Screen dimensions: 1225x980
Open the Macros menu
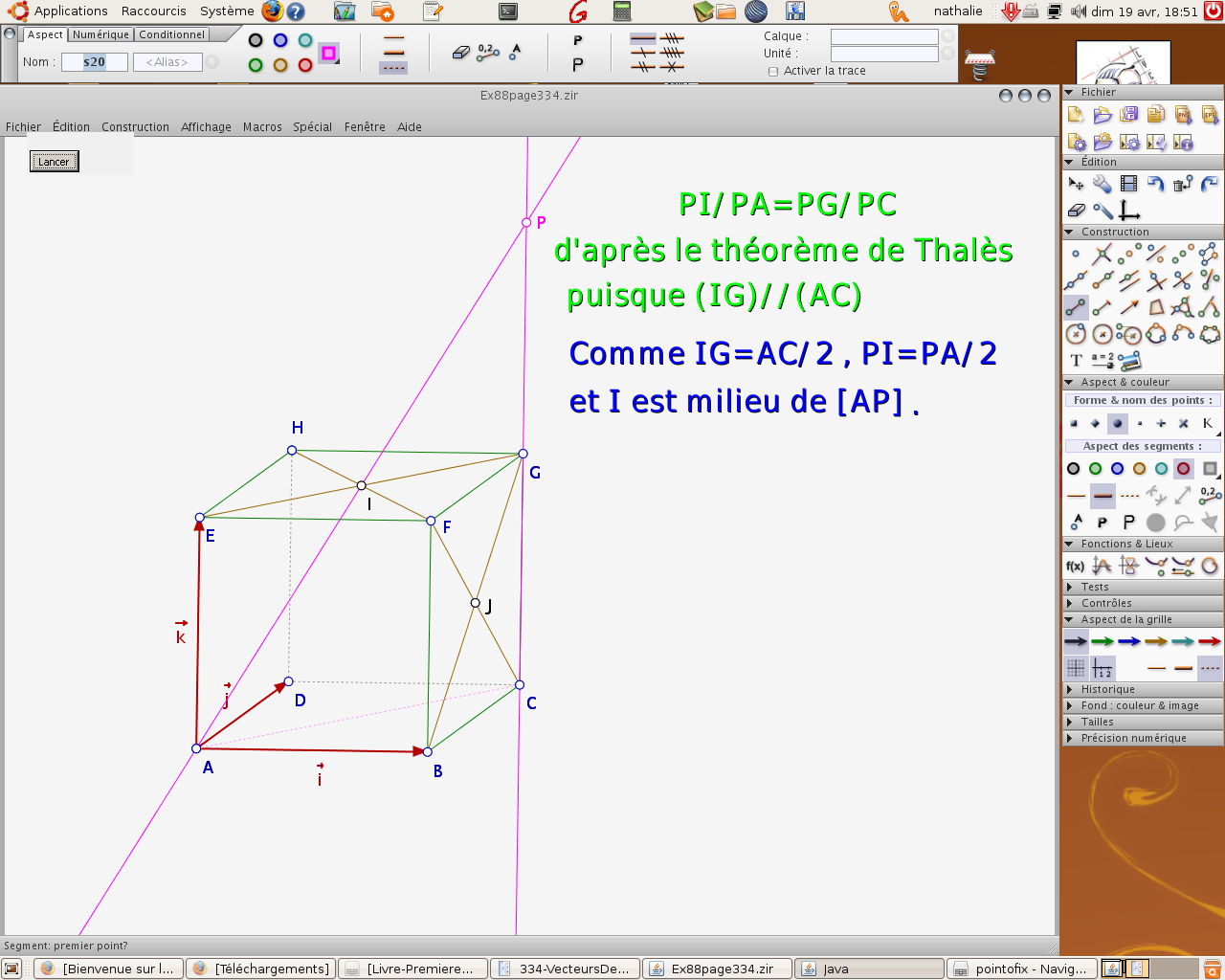pyautogui.click(x=262, y=127)
